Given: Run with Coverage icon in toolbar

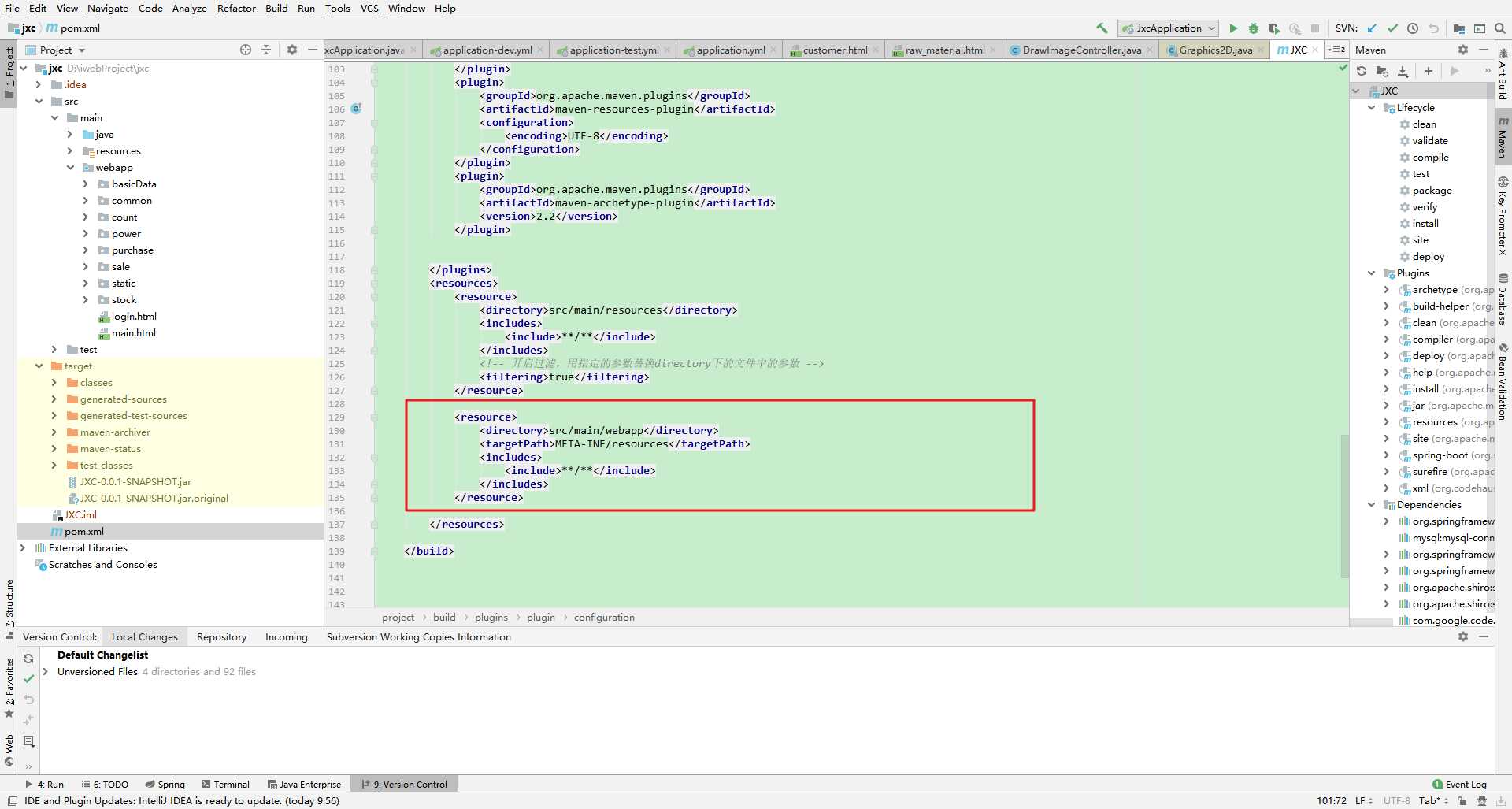Looking at the screenshot, I should point(1274,28).
